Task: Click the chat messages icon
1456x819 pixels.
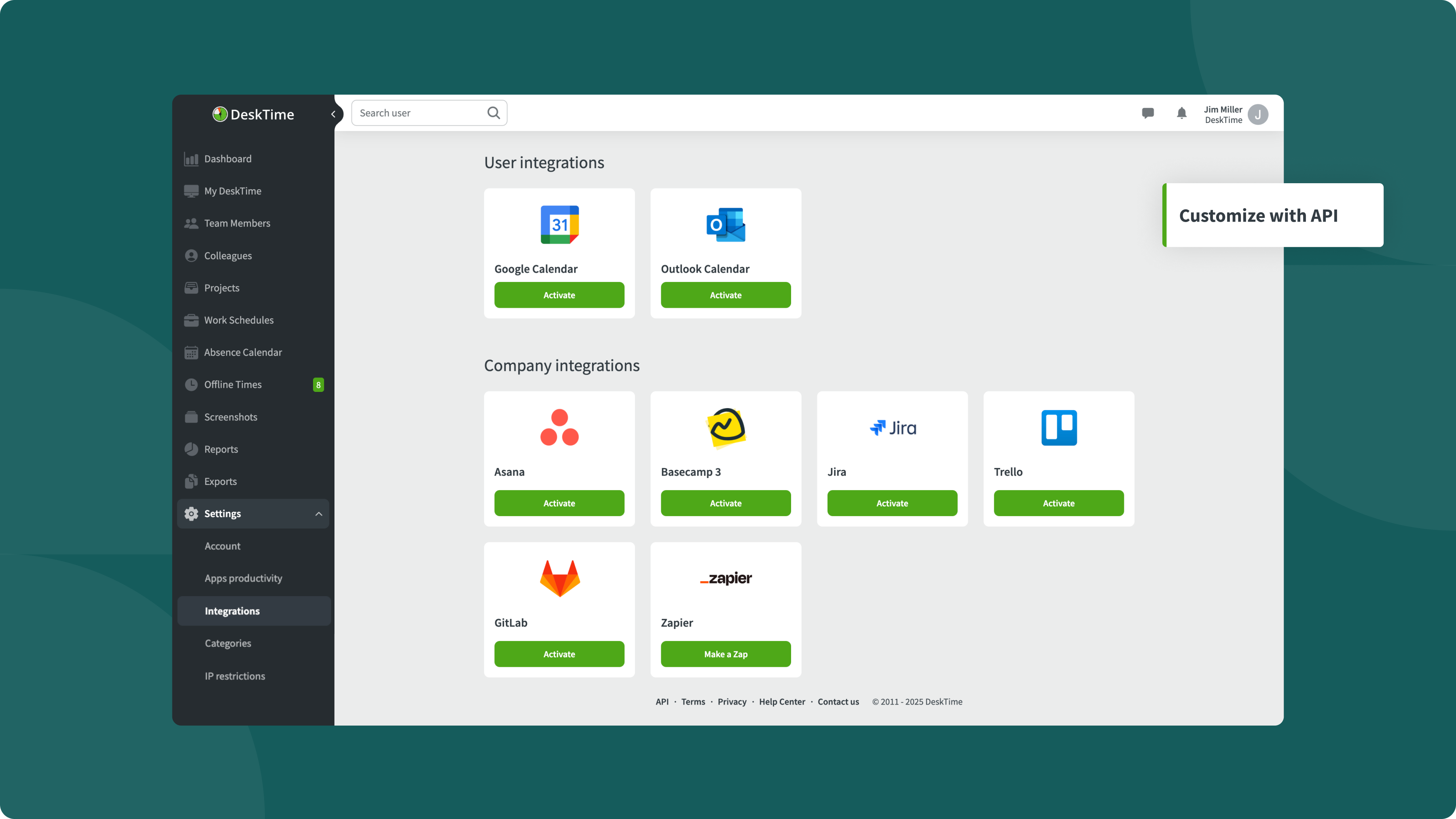Action: tap(1147, 113)
